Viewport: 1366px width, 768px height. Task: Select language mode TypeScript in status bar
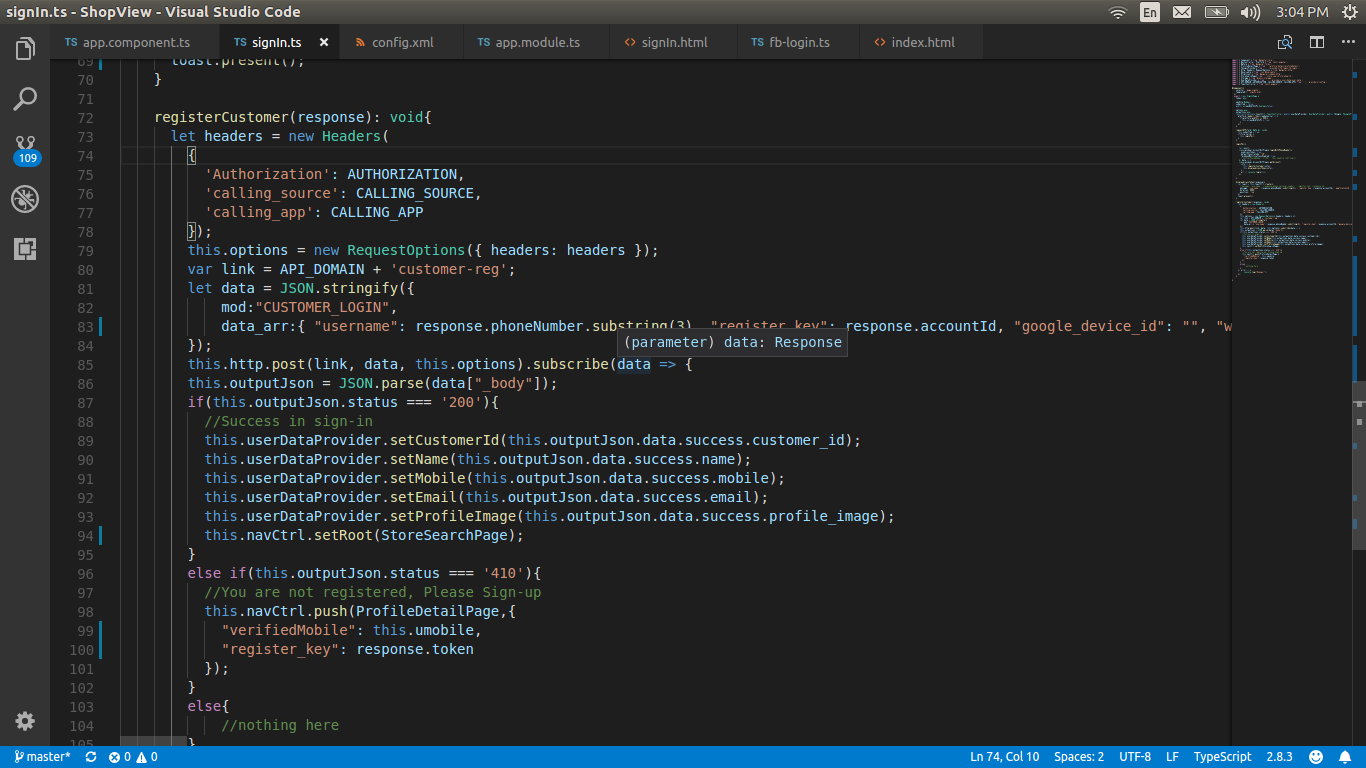1222,757
